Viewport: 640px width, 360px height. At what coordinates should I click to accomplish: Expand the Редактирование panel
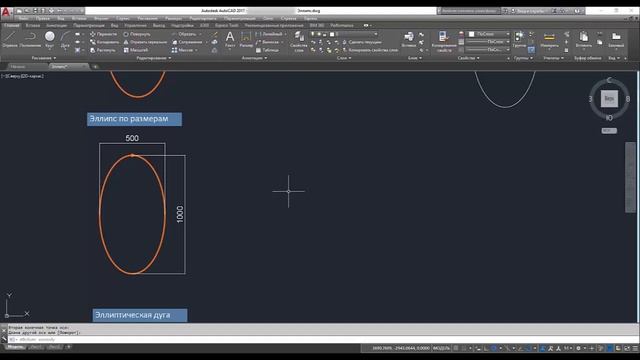pyautogui.click(x=153, y=58)
